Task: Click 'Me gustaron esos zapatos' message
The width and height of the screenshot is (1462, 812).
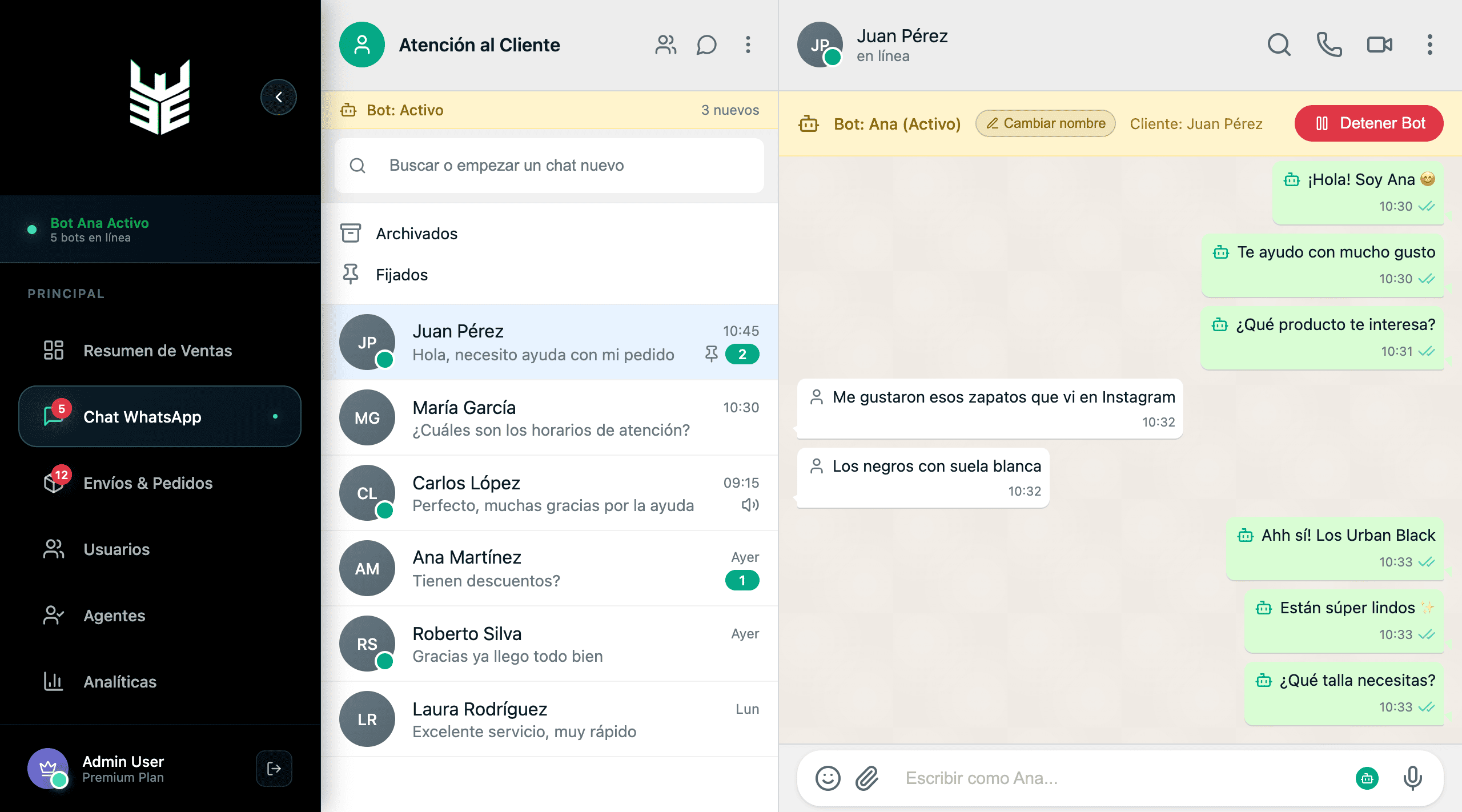Action: pos(990,409)
